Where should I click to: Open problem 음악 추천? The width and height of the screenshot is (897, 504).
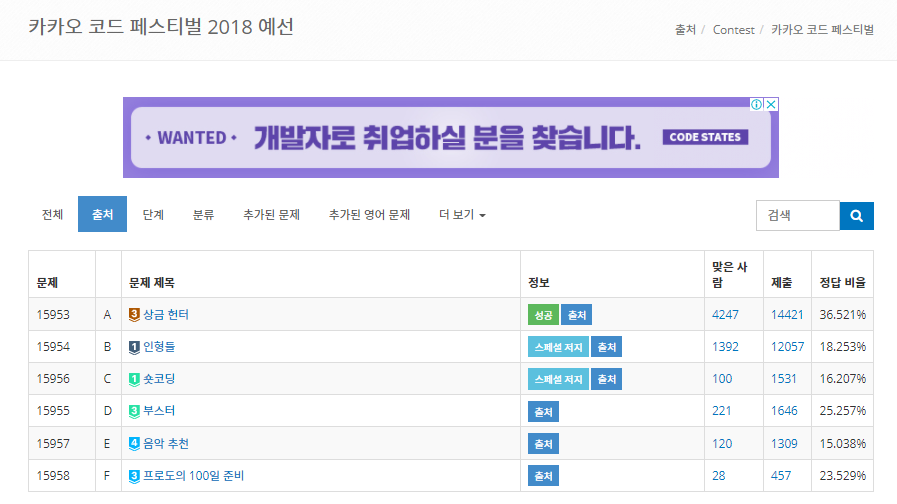tap(165, 443)
